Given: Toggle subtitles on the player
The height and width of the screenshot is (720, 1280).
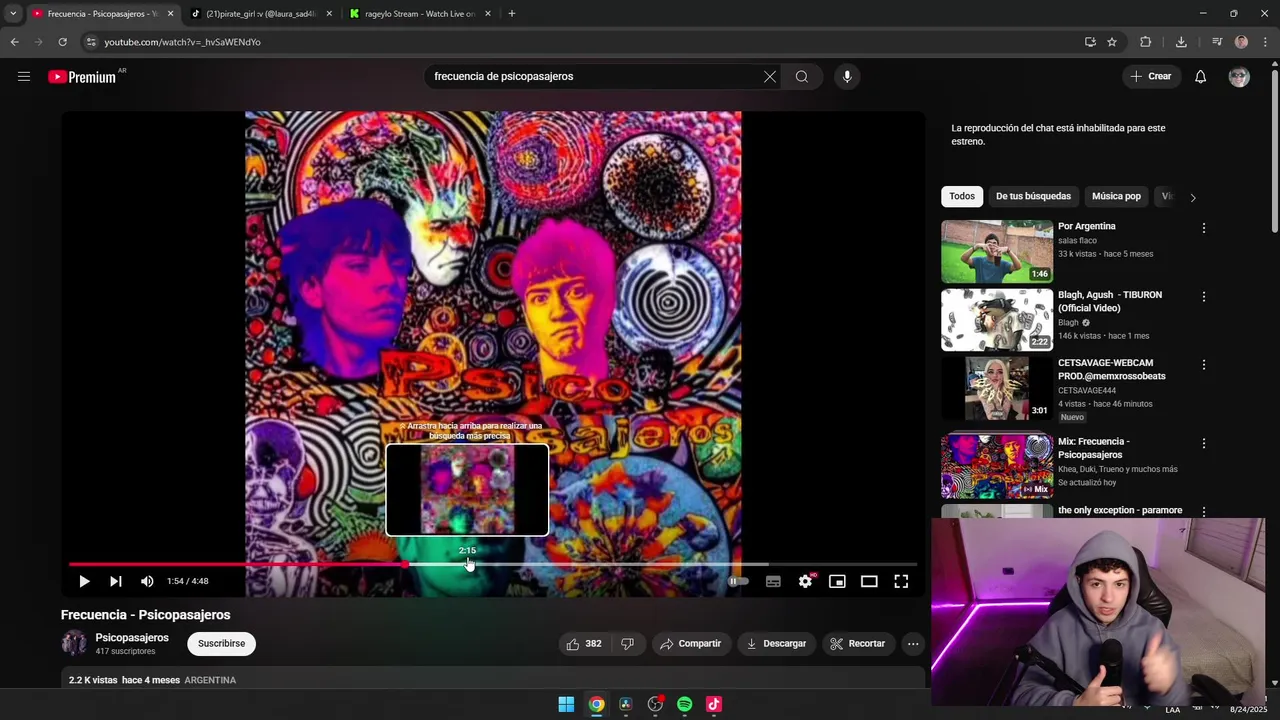Looking at the screenshot, I should [x=773, y=581].
